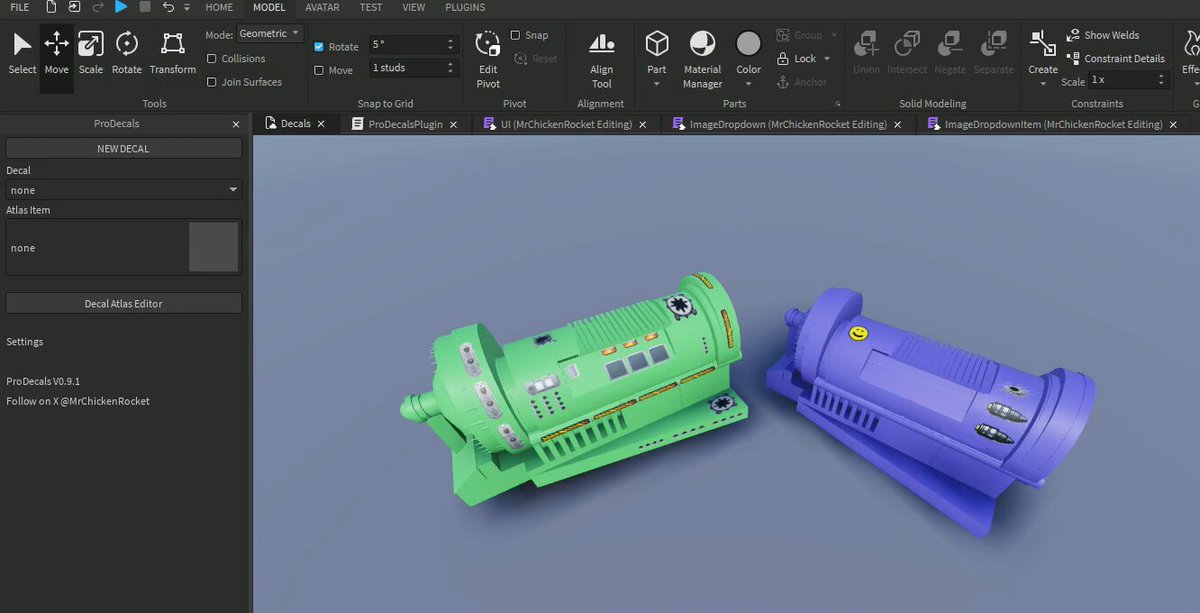Viewport: 1200px width, 613px height.
Task: Open the Align Tool
Action: point(601,59)
